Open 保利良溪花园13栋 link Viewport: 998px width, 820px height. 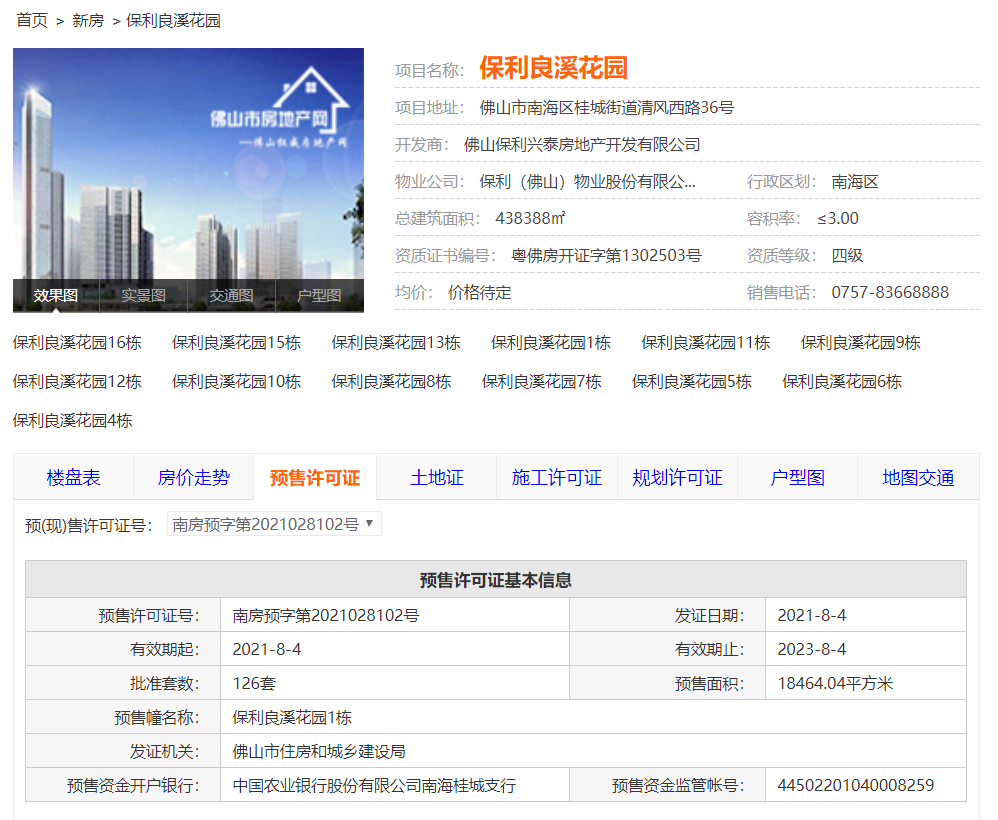tap(396, 343)
